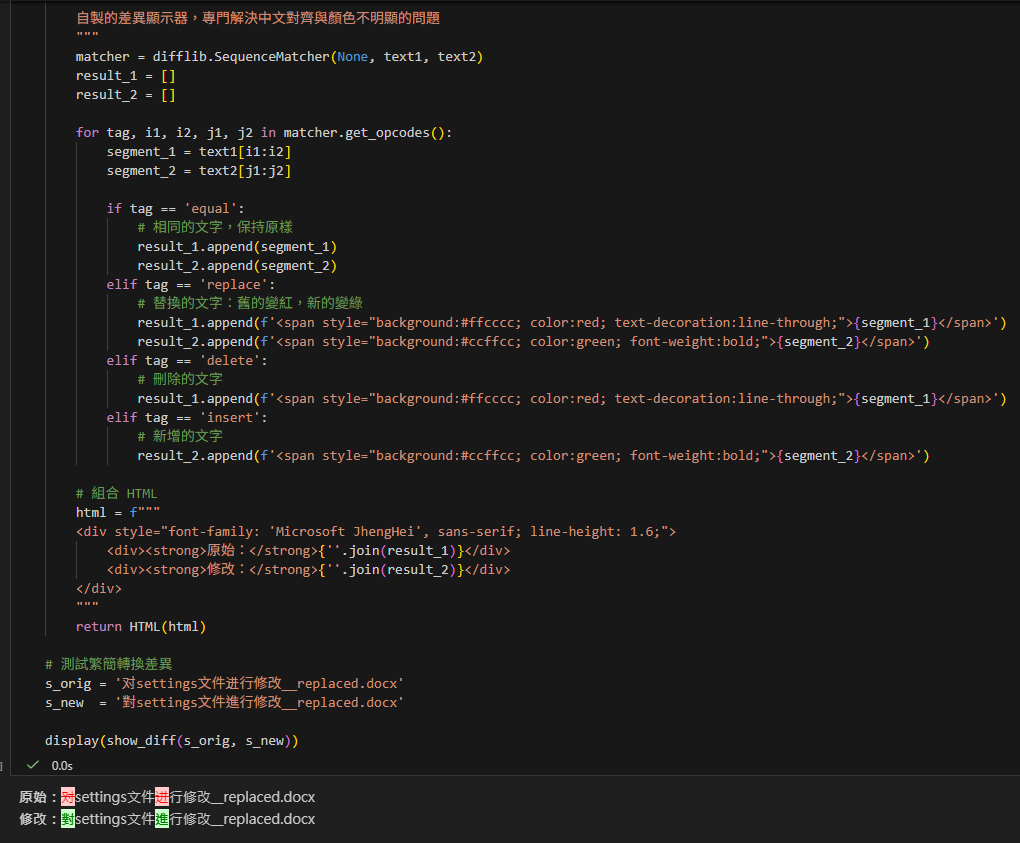Screen dimensions: 1020x843
Task: Click the red struck-through 进 character in output
Action: pos(162,797)
